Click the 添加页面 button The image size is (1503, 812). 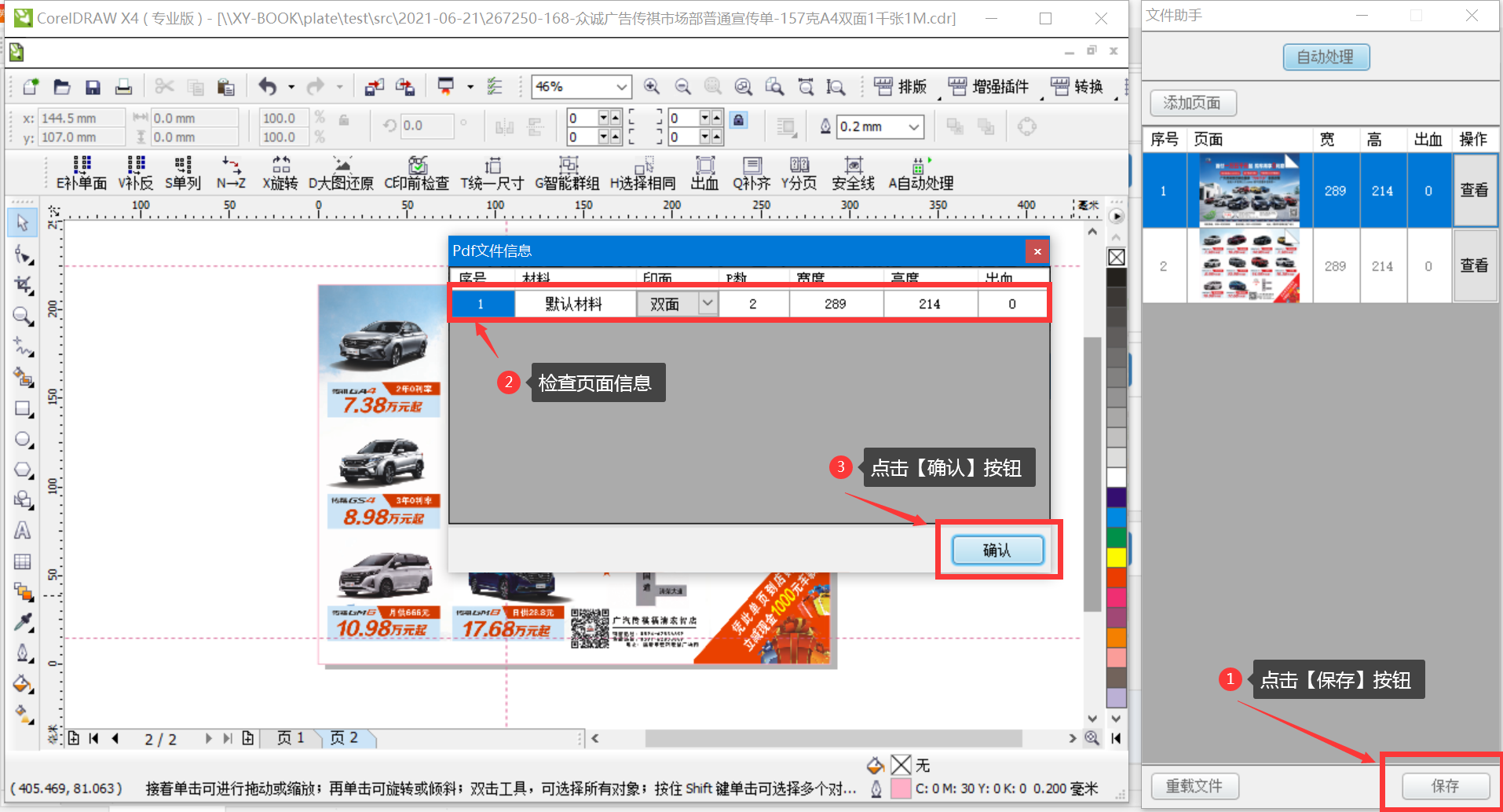pyautogui.click(x=1192, y=103)
